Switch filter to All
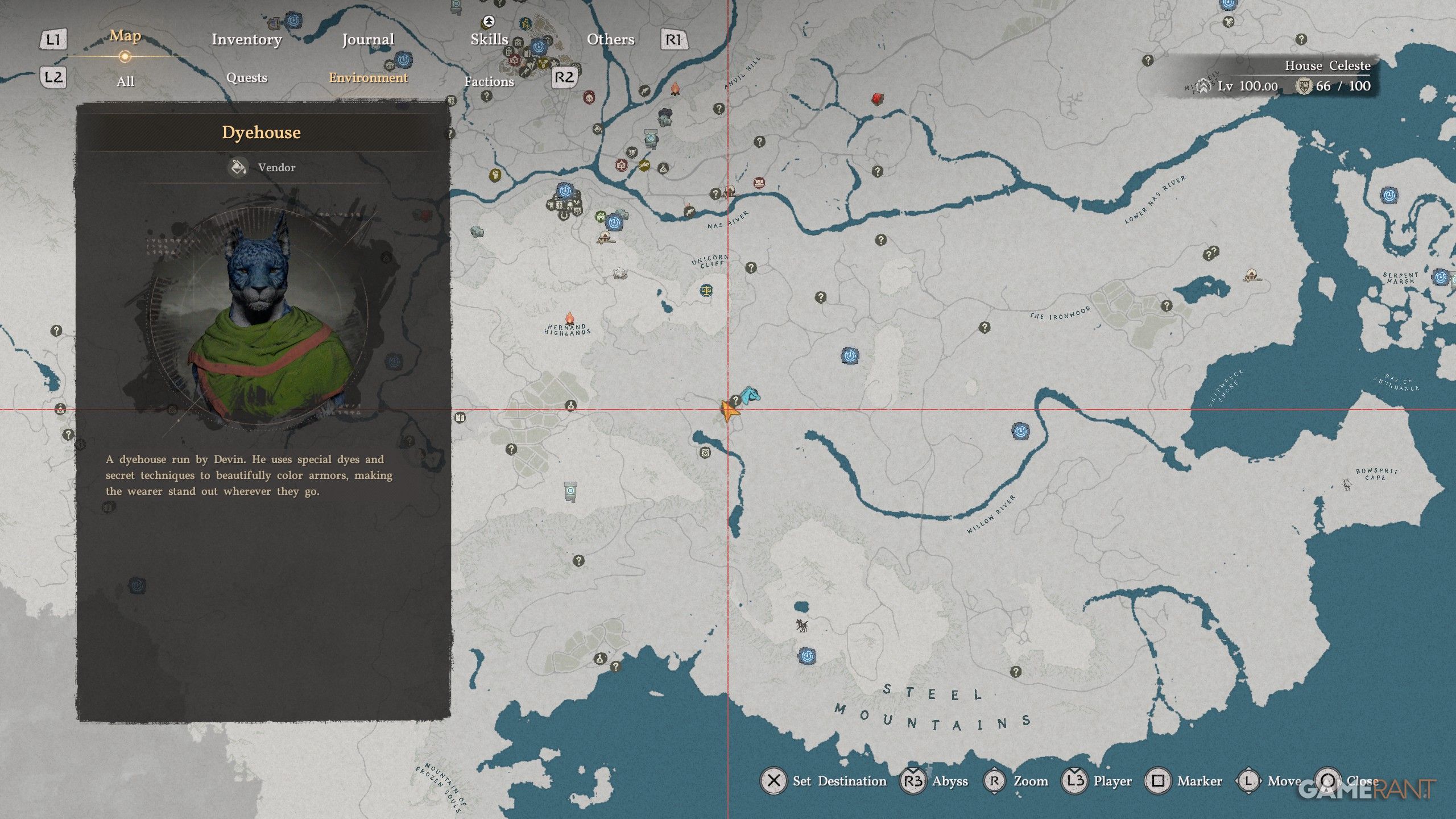Screen dimensions: 1456x819 tap(125, 81)
